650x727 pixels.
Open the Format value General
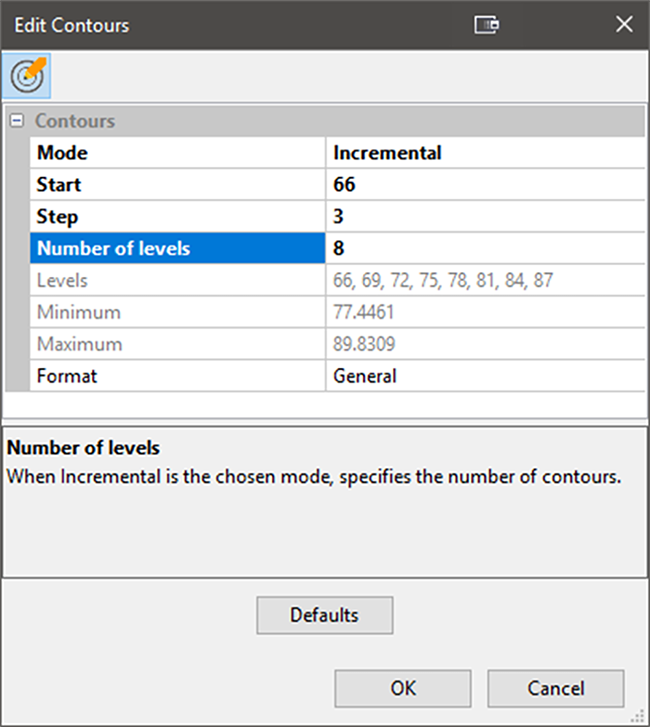point(485,376)
